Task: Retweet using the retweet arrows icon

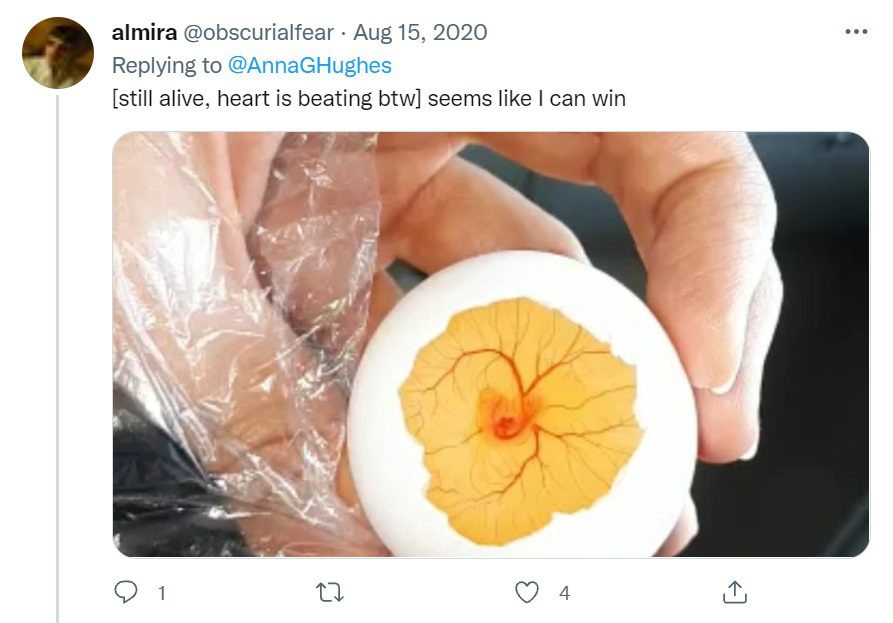Action: (330, 593)
